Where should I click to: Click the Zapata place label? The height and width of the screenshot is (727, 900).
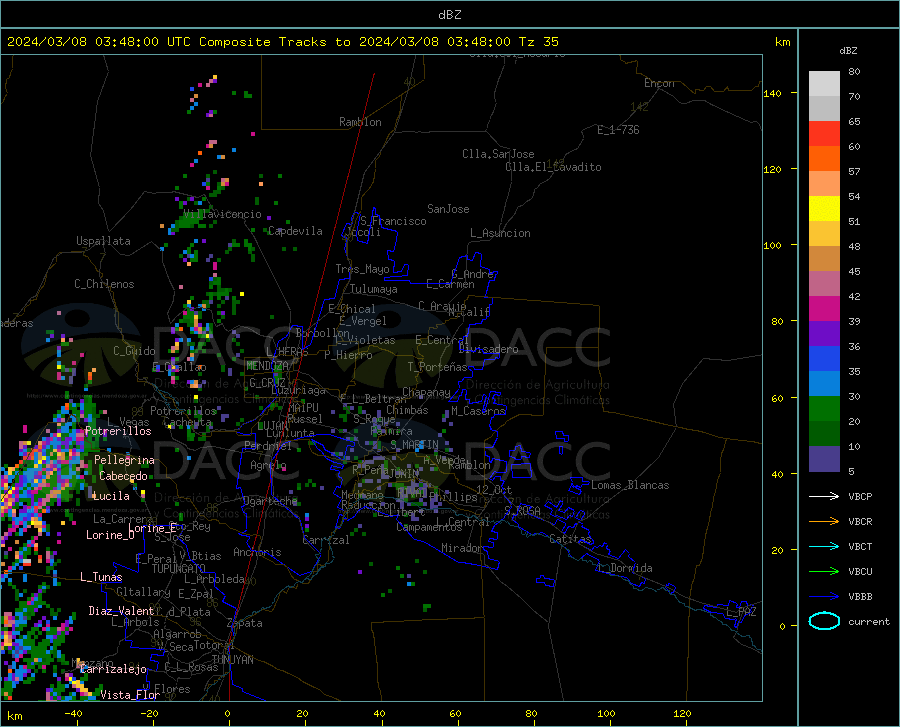245,623
